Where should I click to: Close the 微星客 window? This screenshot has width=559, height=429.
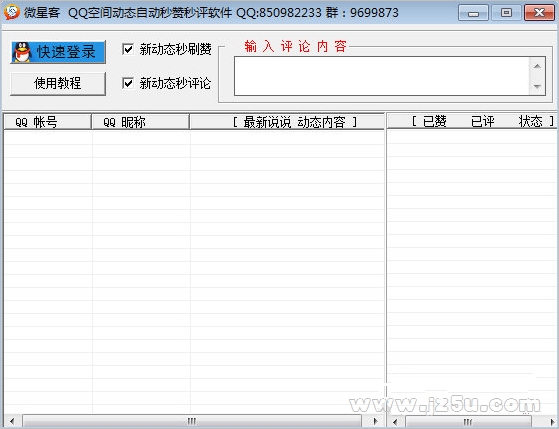pyautogui.click(x=539, y=13)
